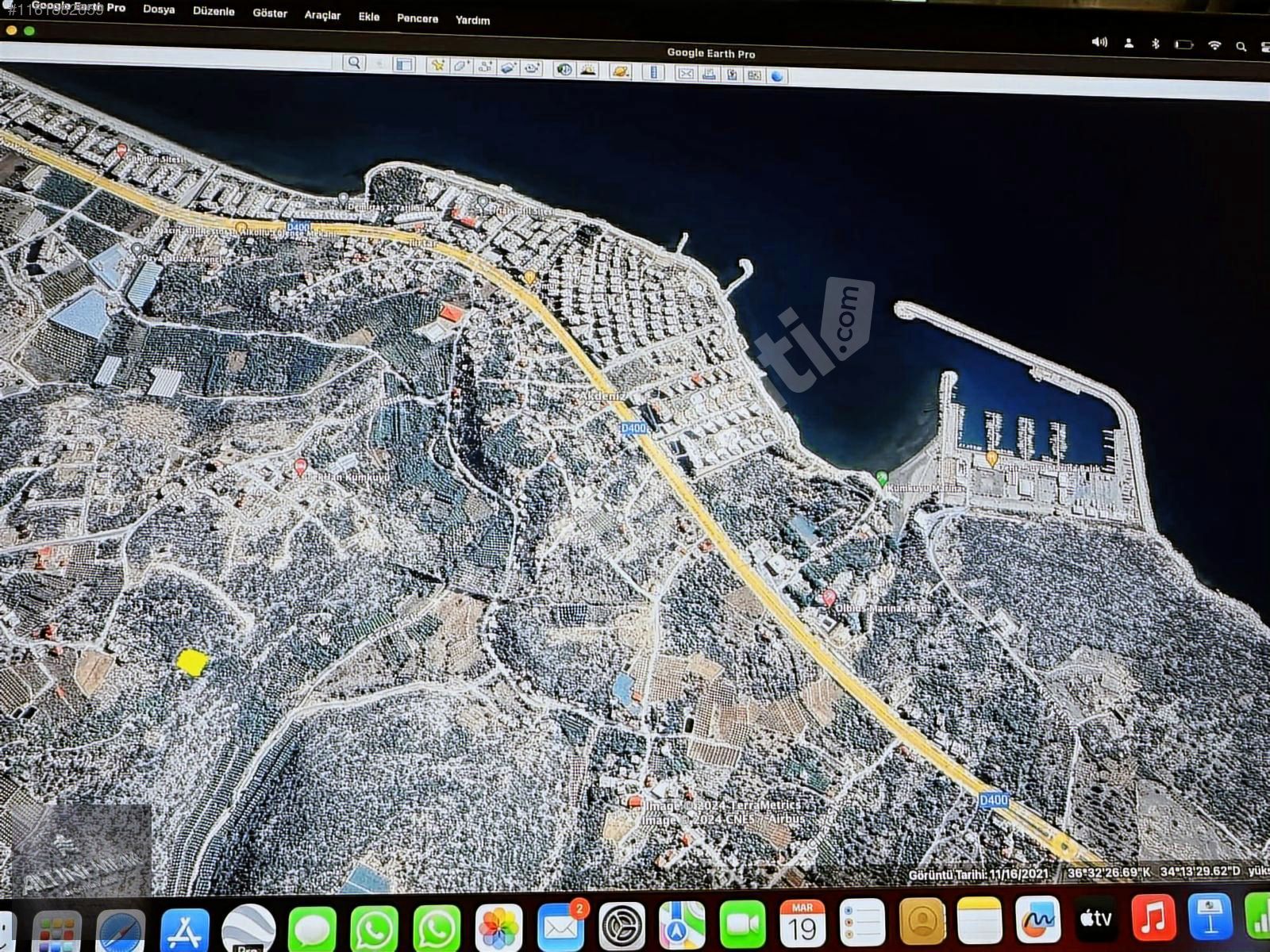
Task: Toggle historical imagery clock button
Action: click(x=564, y=69)
